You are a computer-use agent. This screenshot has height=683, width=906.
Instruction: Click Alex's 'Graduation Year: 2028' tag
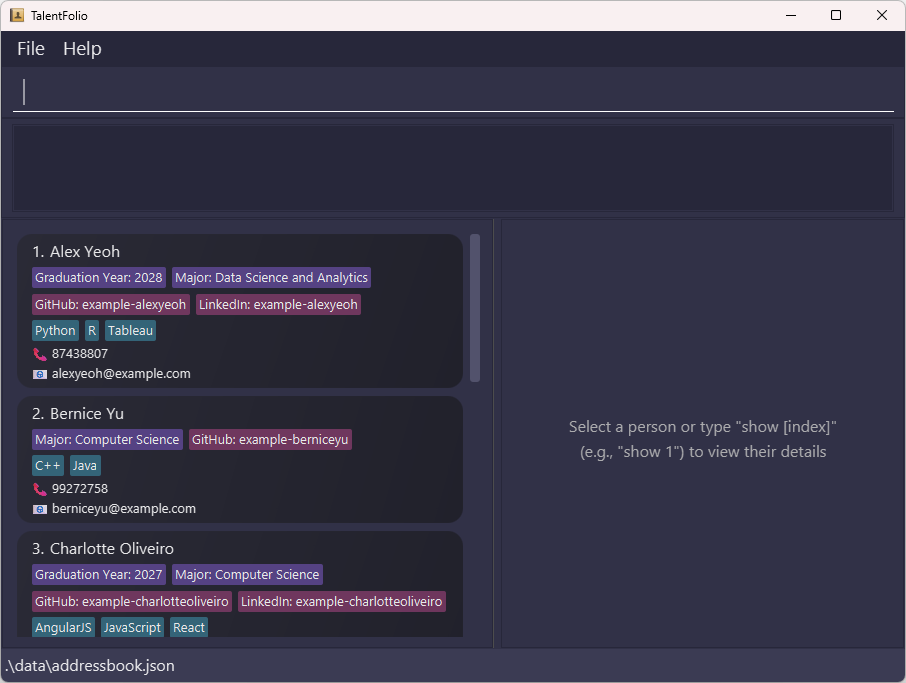pos(98,278)
